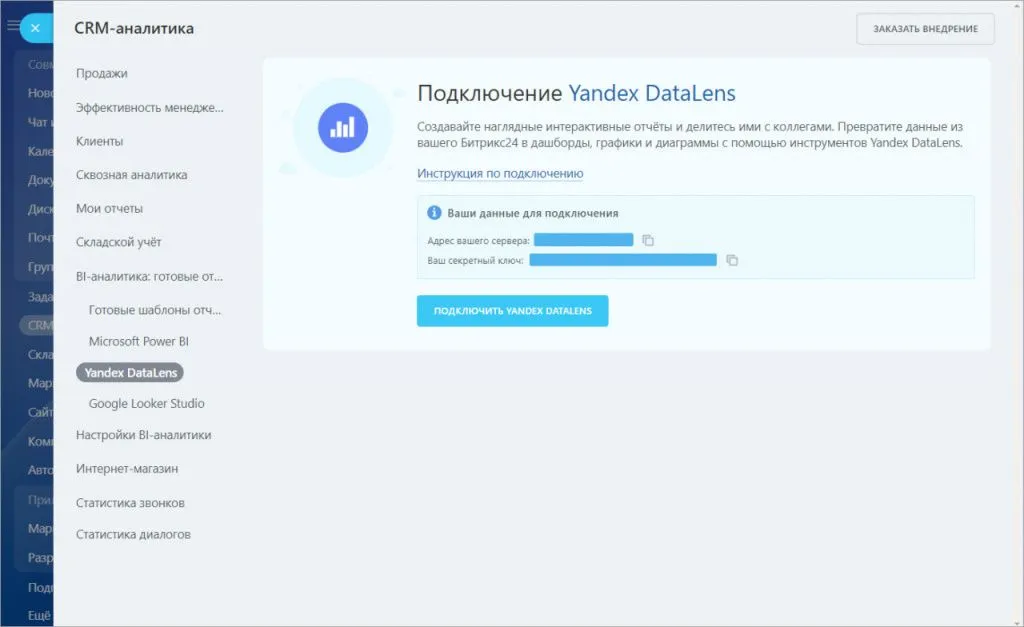Go to the Клиенты section

click(100, 142)
